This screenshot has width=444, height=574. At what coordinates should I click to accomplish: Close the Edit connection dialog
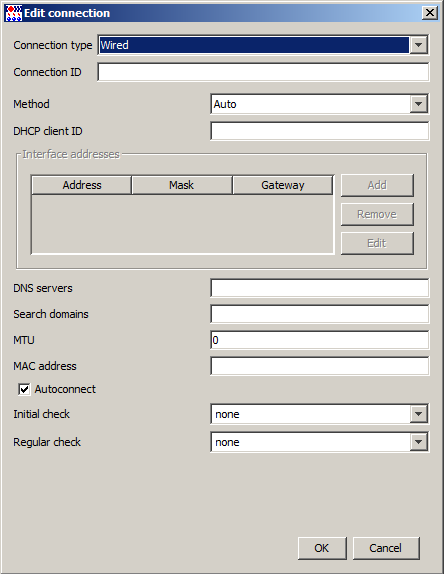[x=430, y=13]
